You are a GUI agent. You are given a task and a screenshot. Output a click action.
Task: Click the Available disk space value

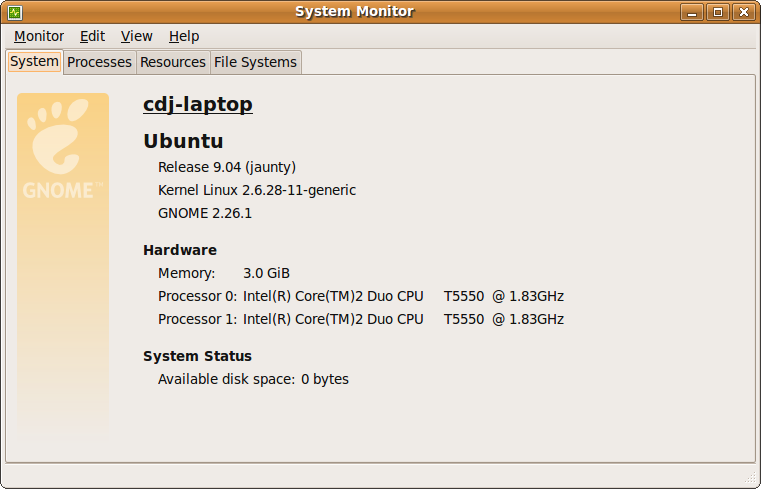coord(325,379)
